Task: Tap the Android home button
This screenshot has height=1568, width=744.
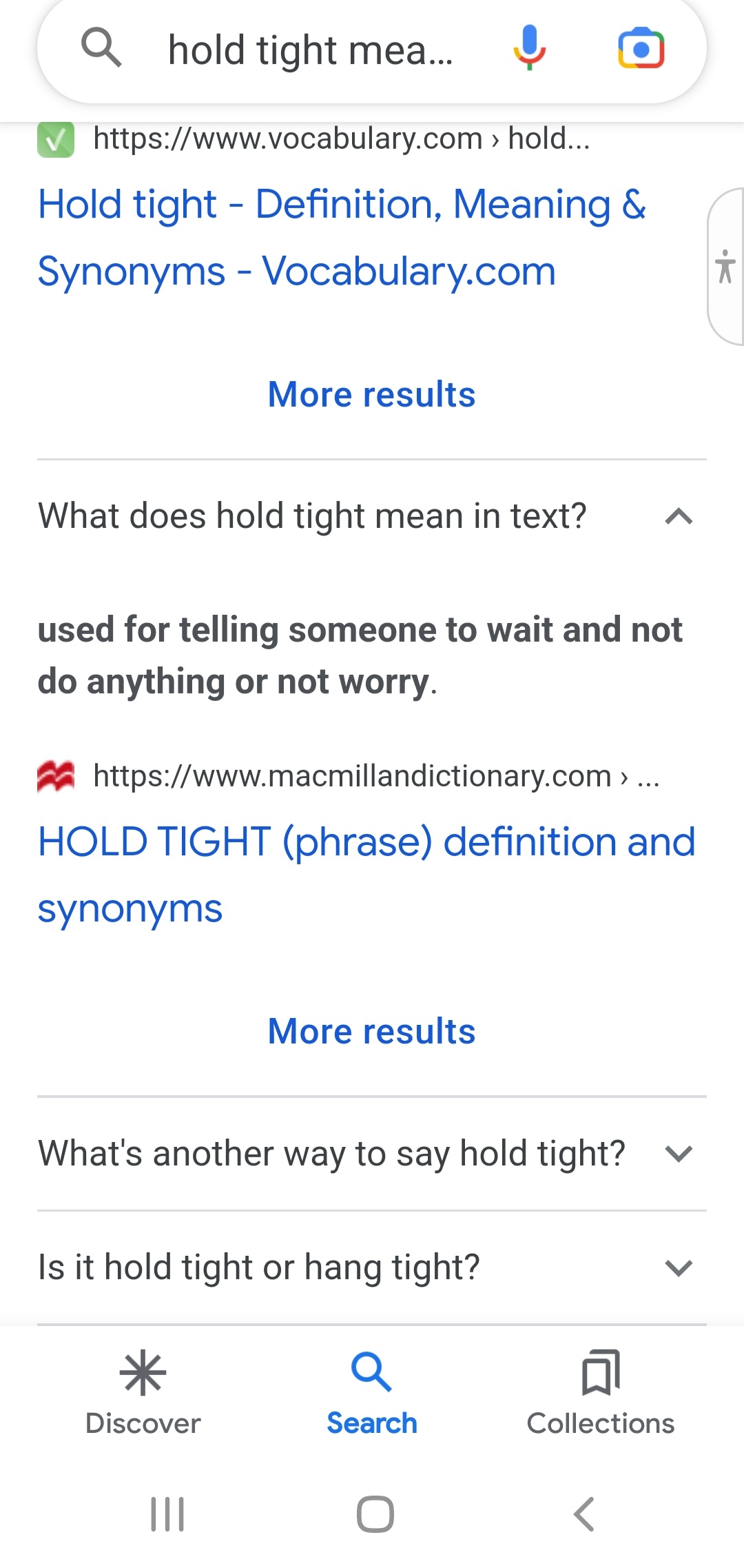Action: tap(375, 1514)
